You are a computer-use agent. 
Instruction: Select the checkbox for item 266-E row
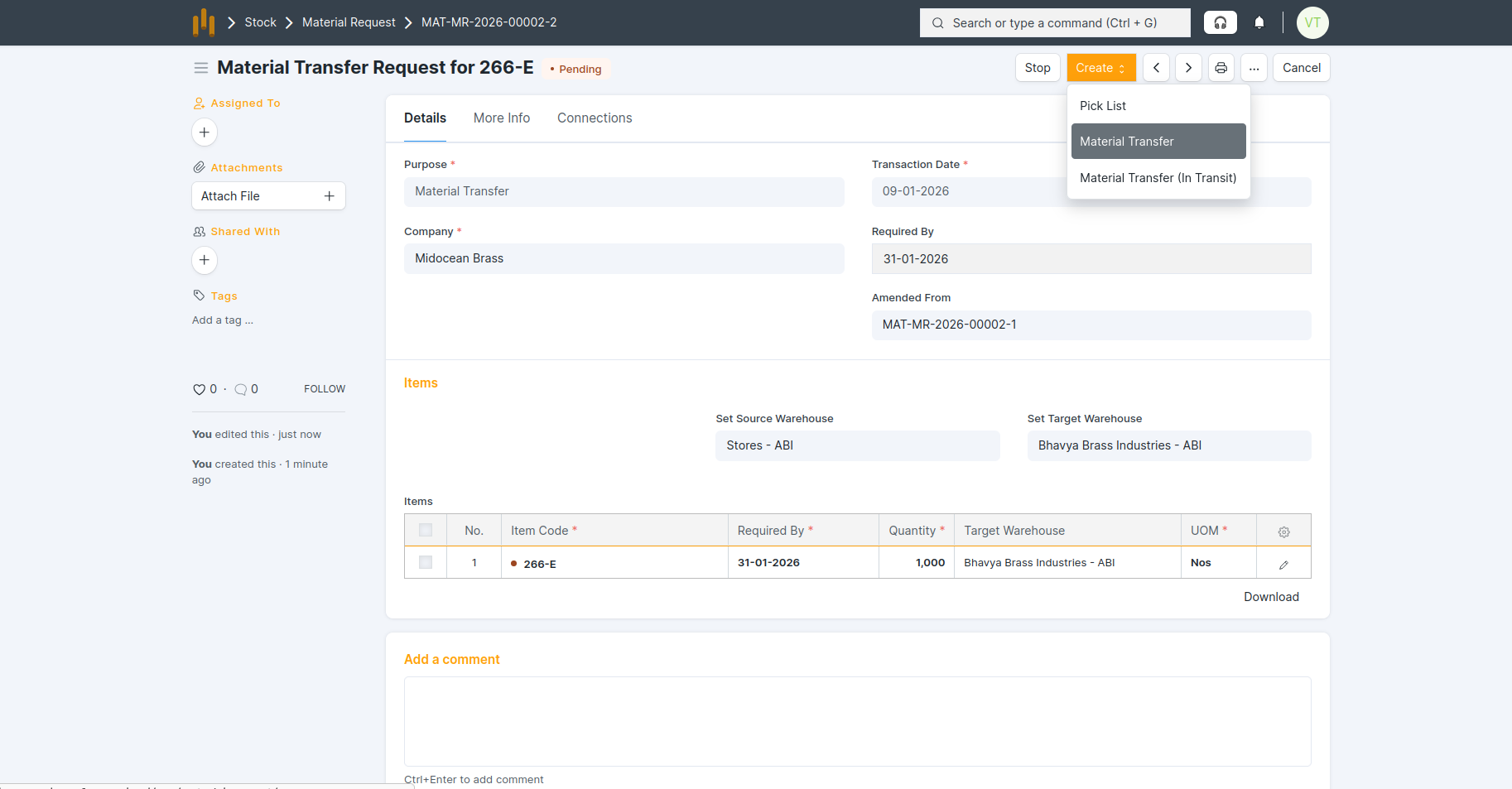pos(426,563)
